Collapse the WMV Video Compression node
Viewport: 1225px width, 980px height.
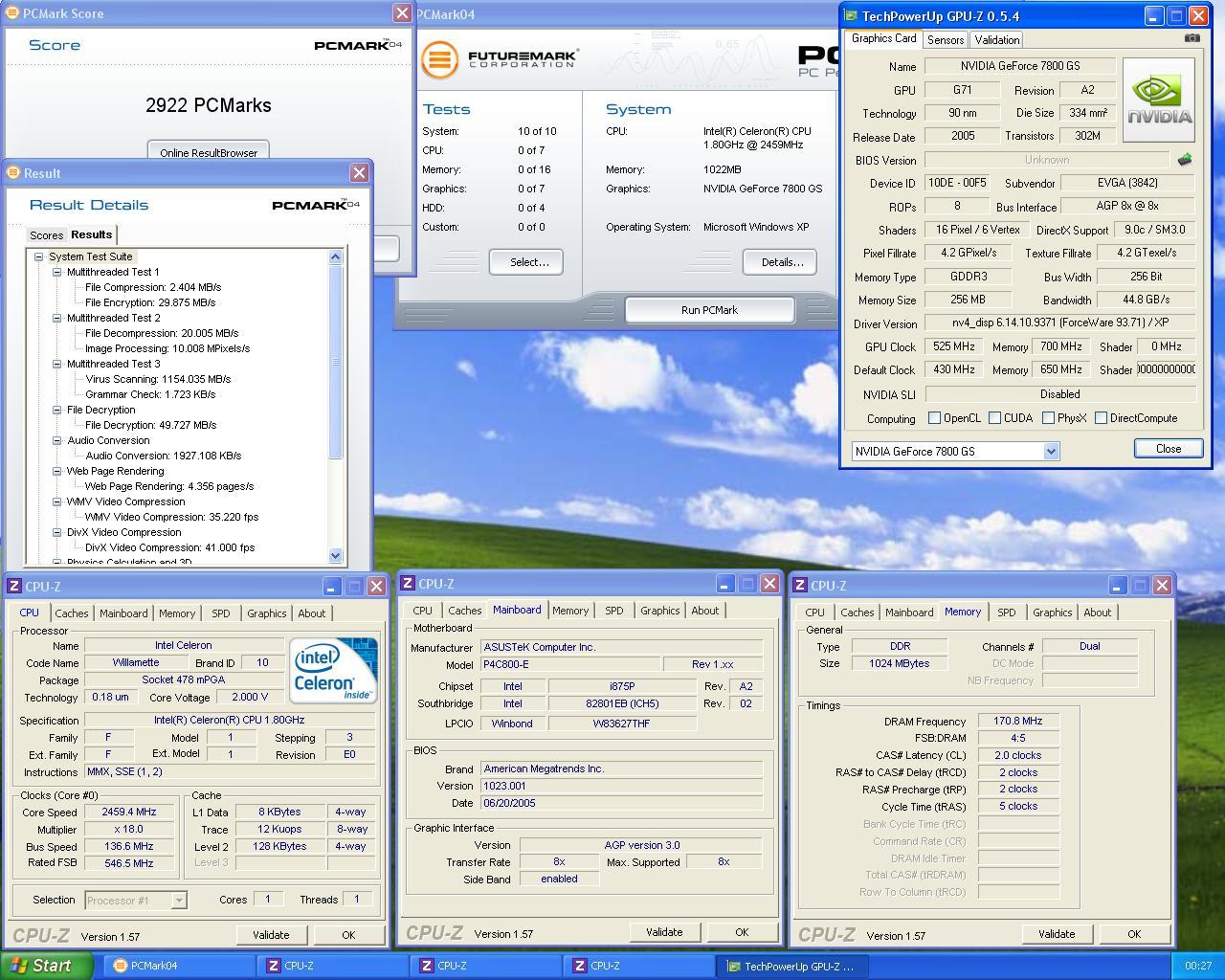coord(57,501)
